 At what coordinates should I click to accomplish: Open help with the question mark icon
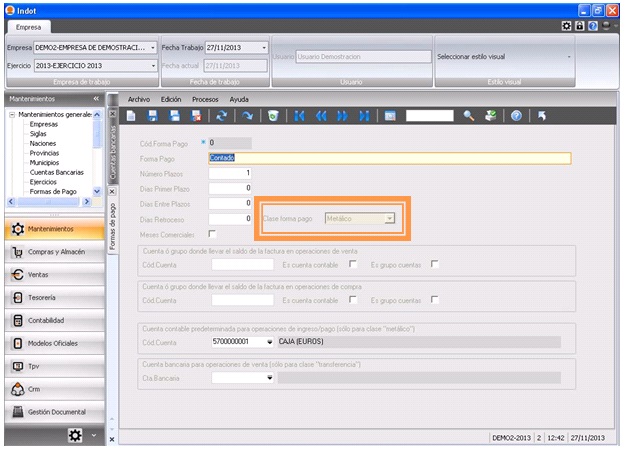516,116
